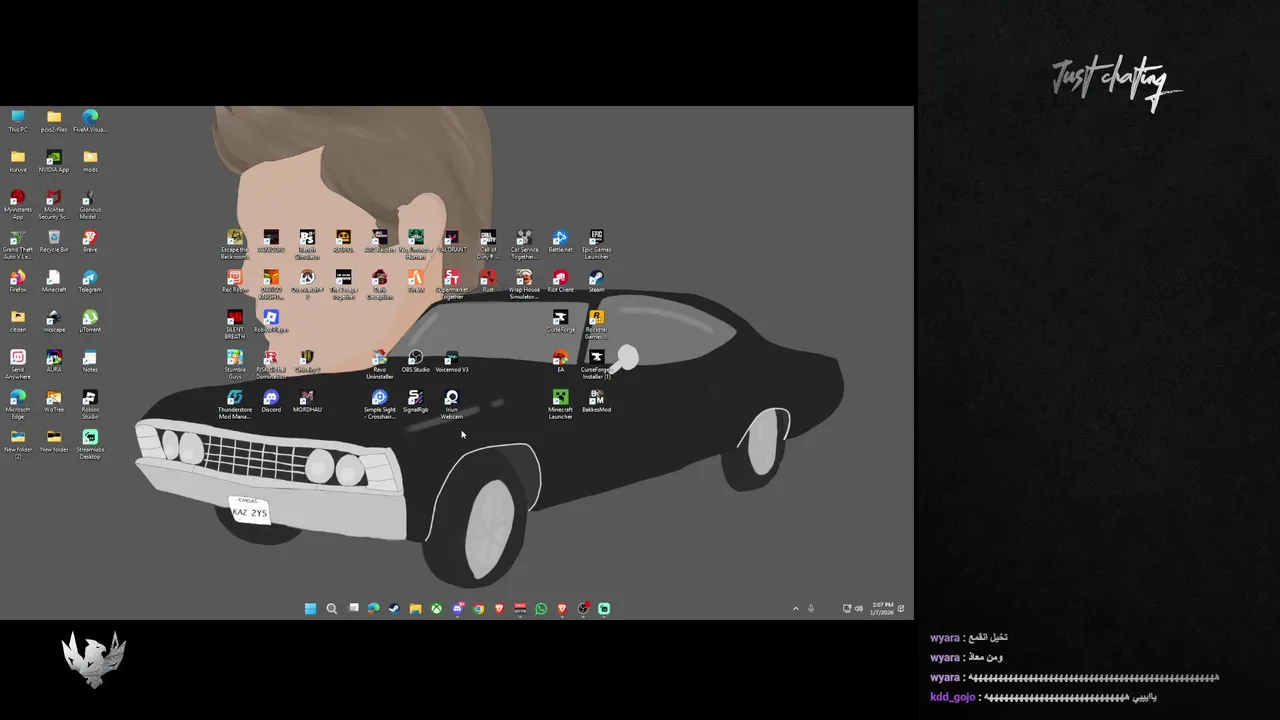Viewport: 1280px width, 720px height.
Task: Open the taskbar clock showing 2:07 PM
Action: 883,608
